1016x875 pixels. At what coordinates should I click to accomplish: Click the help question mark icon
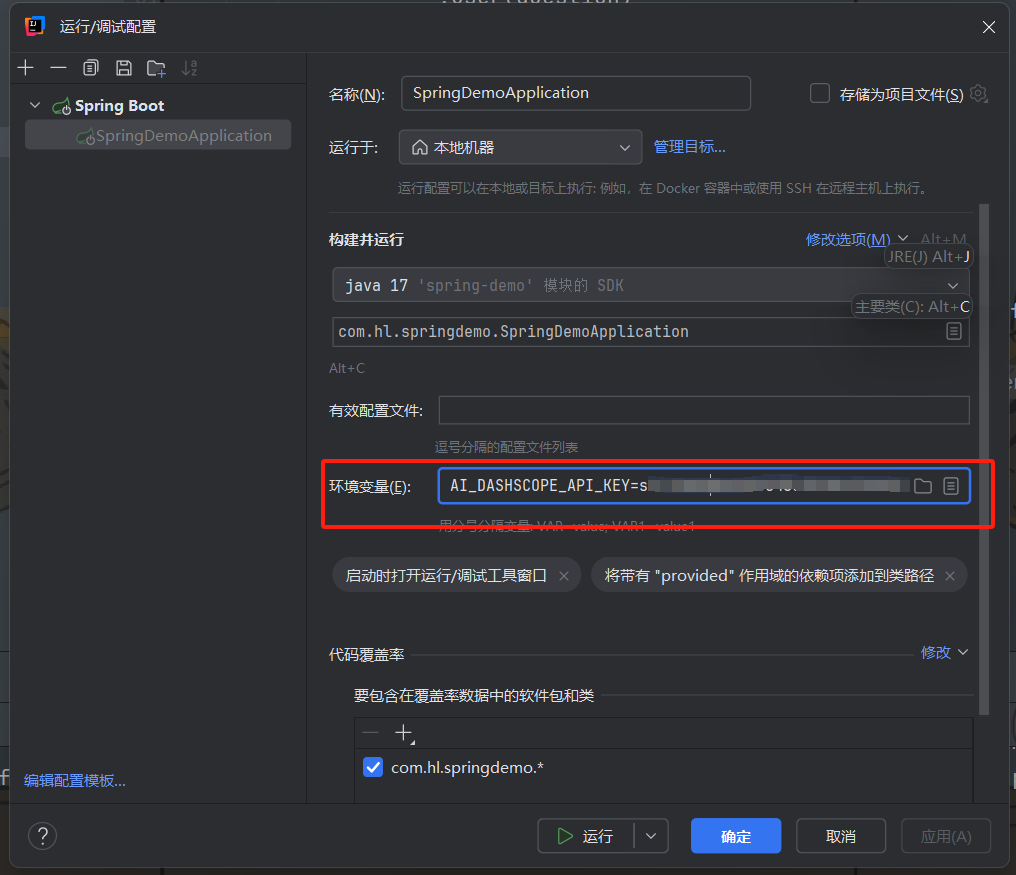[43, 836]
